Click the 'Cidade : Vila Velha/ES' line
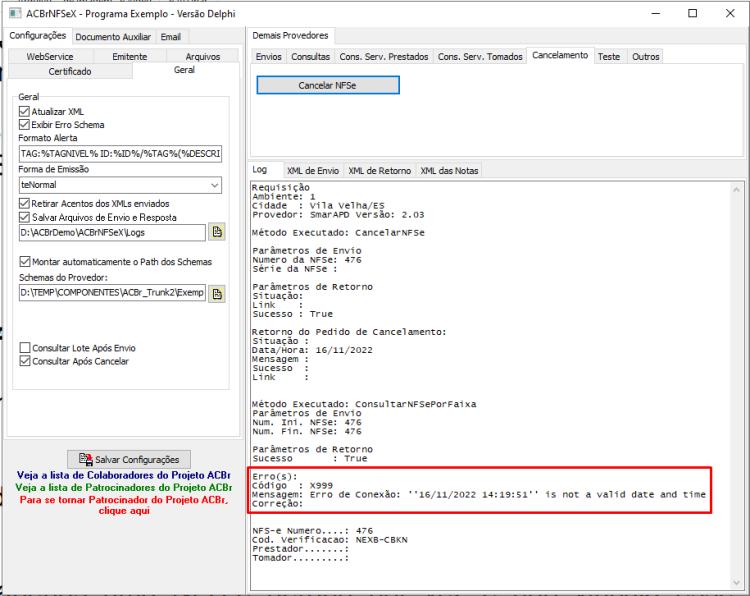750x596 pixels. pos(318,206)
